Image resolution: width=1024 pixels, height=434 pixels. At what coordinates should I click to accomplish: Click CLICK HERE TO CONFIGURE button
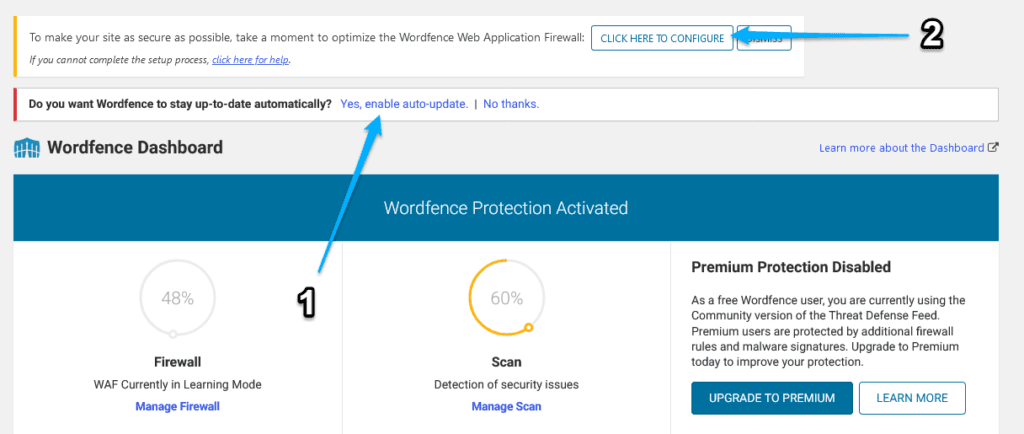[662, 39]
